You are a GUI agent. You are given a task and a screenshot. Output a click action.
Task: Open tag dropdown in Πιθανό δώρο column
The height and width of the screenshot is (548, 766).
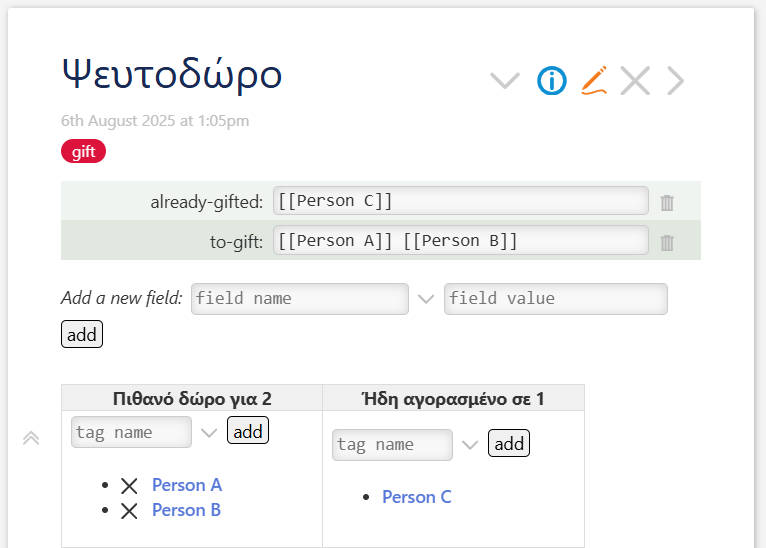click(209, 433)
